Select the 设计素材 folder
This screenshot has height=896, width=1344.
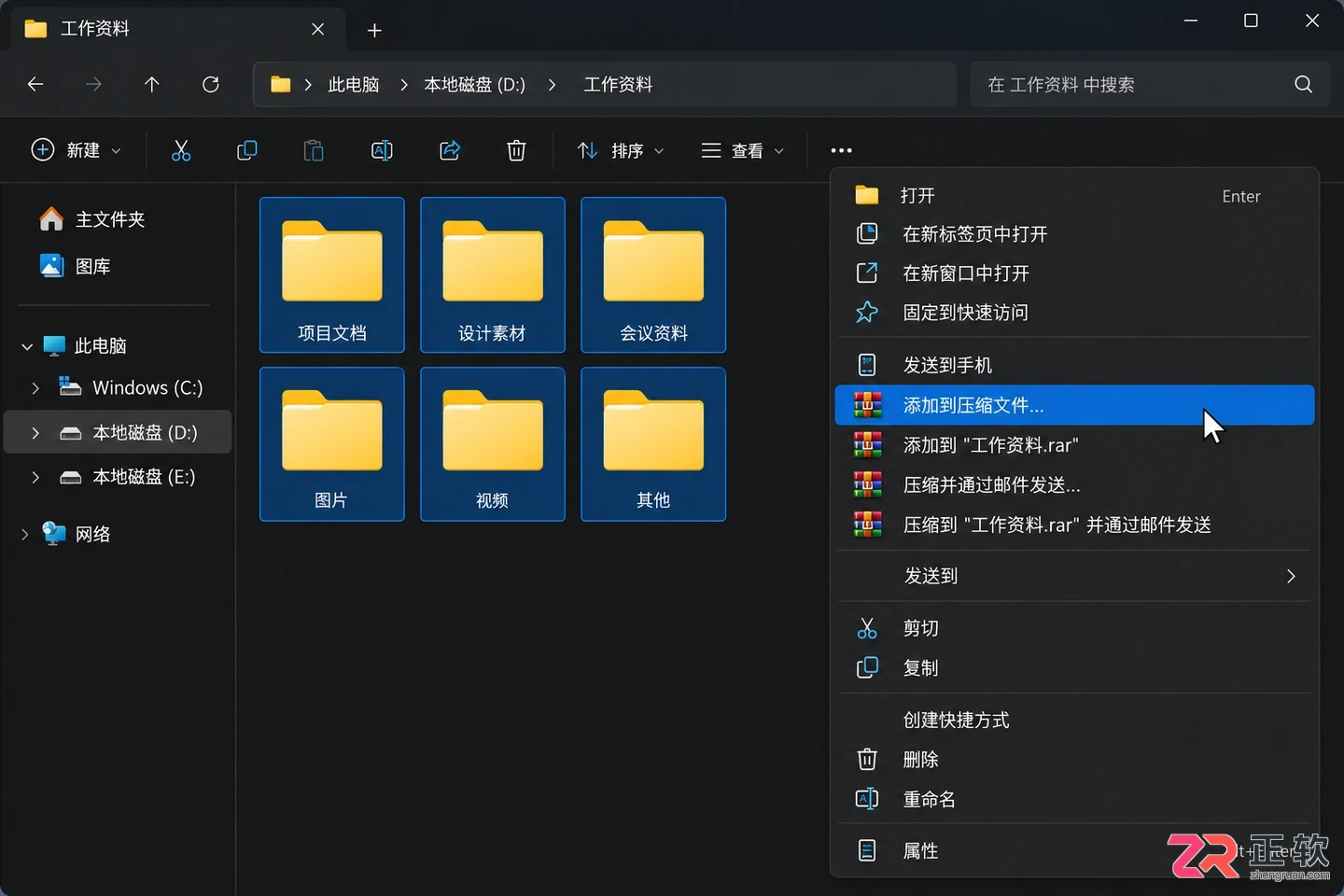(x=493, y=274)
